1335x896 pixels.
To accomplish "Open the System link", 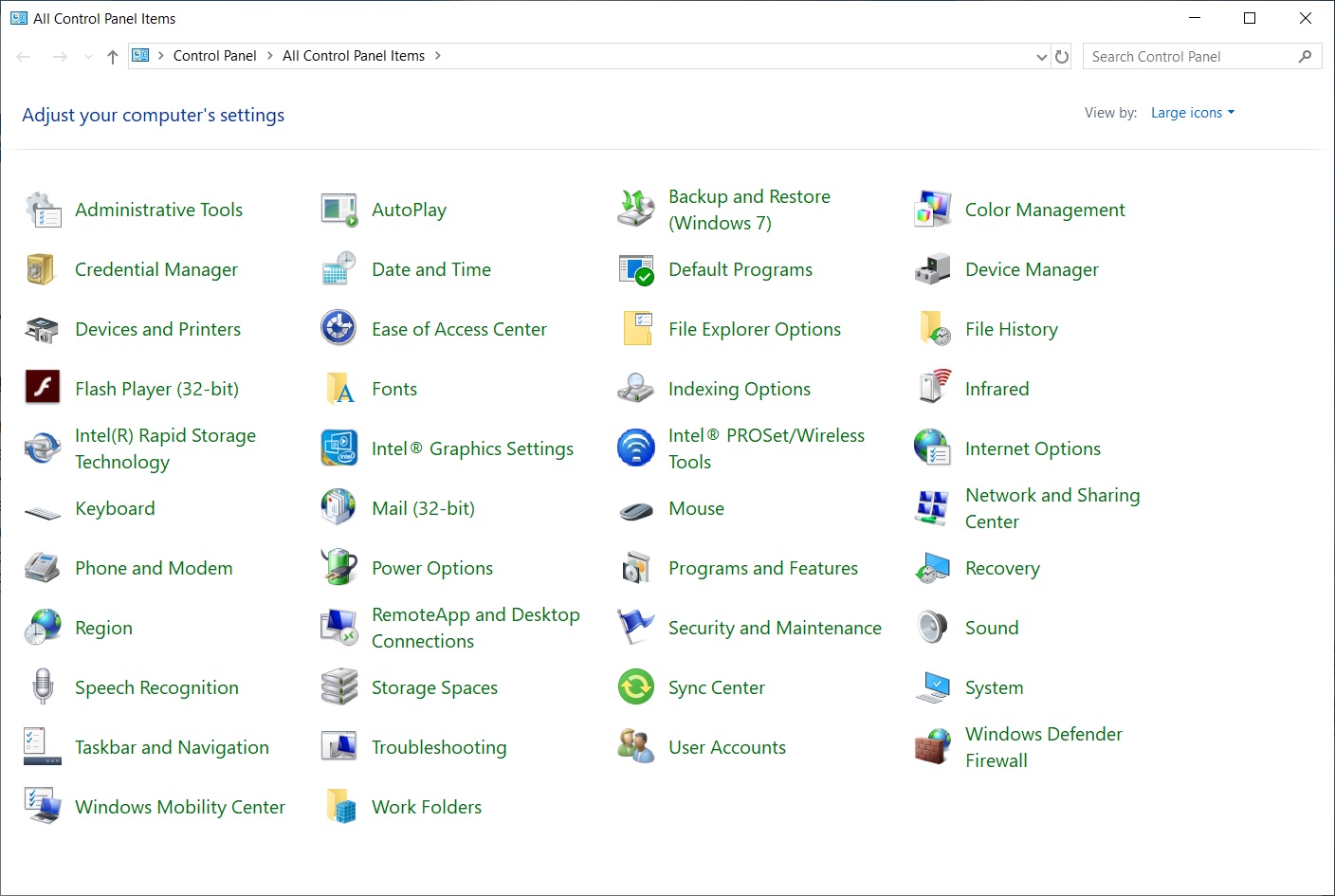I will coord(994,687).
